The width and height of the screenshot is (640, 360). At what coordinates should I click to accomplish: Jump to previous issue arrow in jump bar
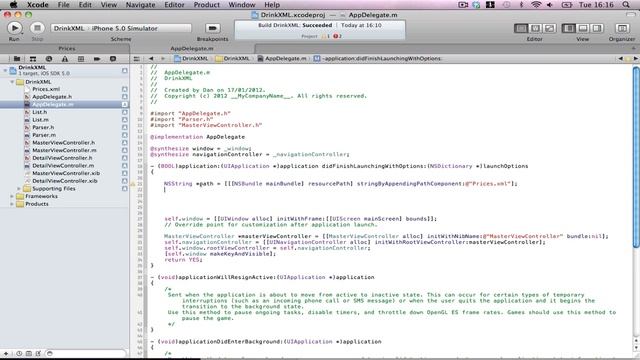pos(621,59)
